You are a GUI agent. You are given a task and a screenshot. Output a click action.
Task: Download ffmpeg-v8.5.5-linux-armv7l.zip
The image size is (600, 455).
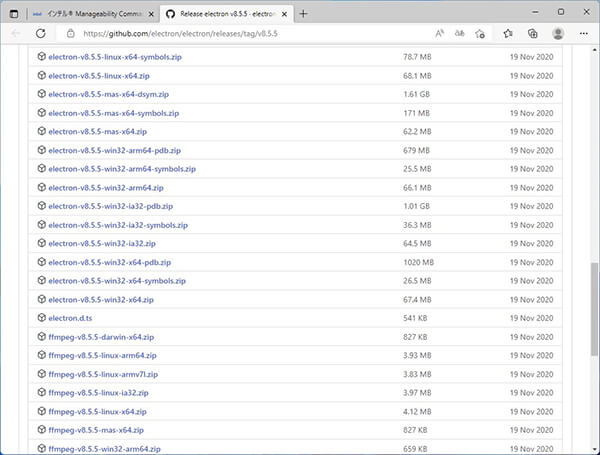[x=103, y=374]
